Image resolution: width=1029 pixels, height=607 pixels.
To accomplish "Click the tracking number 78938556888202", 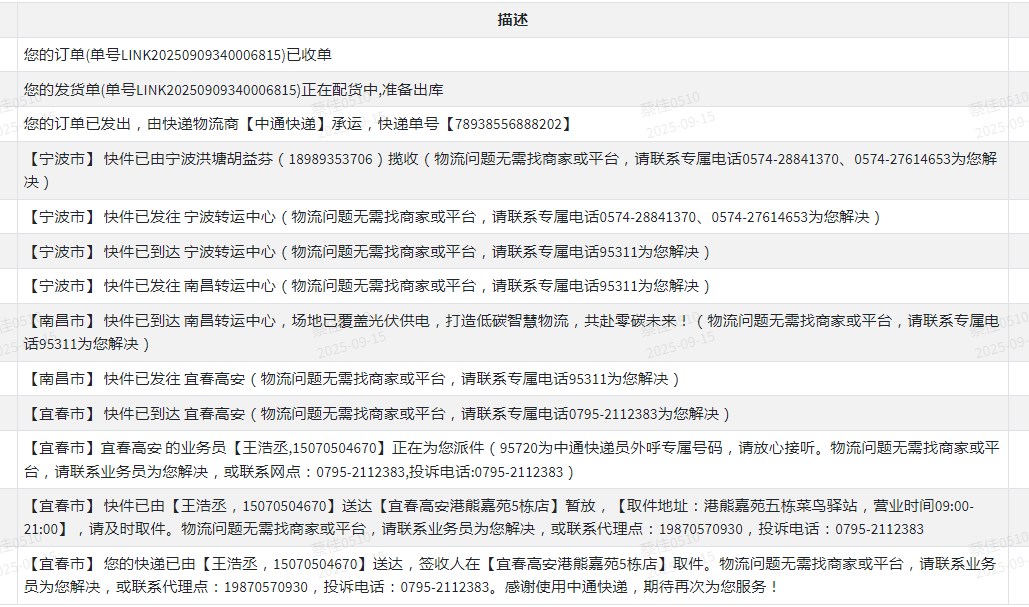I will 512,124.
